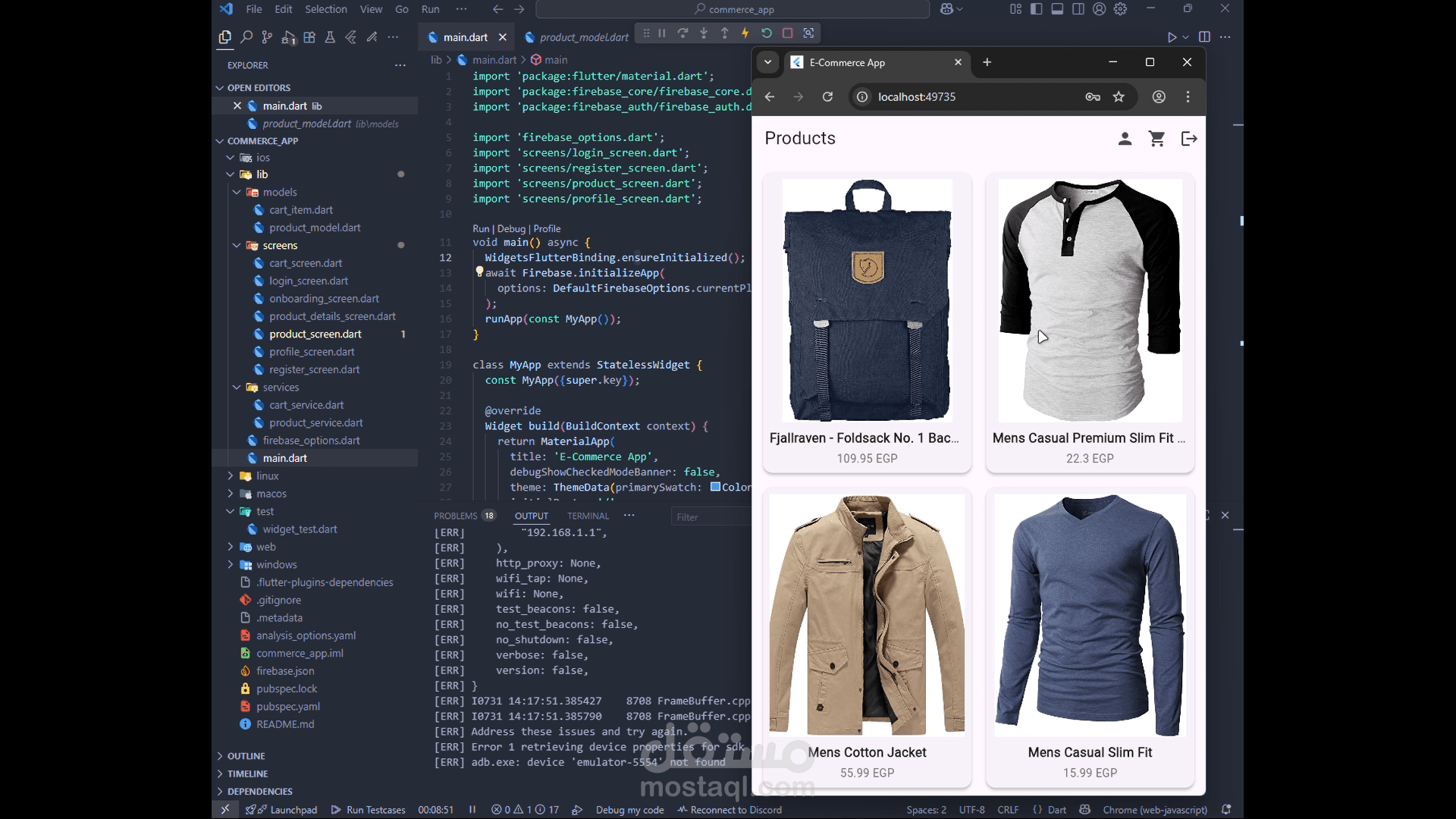
Task: Collapse the screens folder in Explorer
Action: 237,245
